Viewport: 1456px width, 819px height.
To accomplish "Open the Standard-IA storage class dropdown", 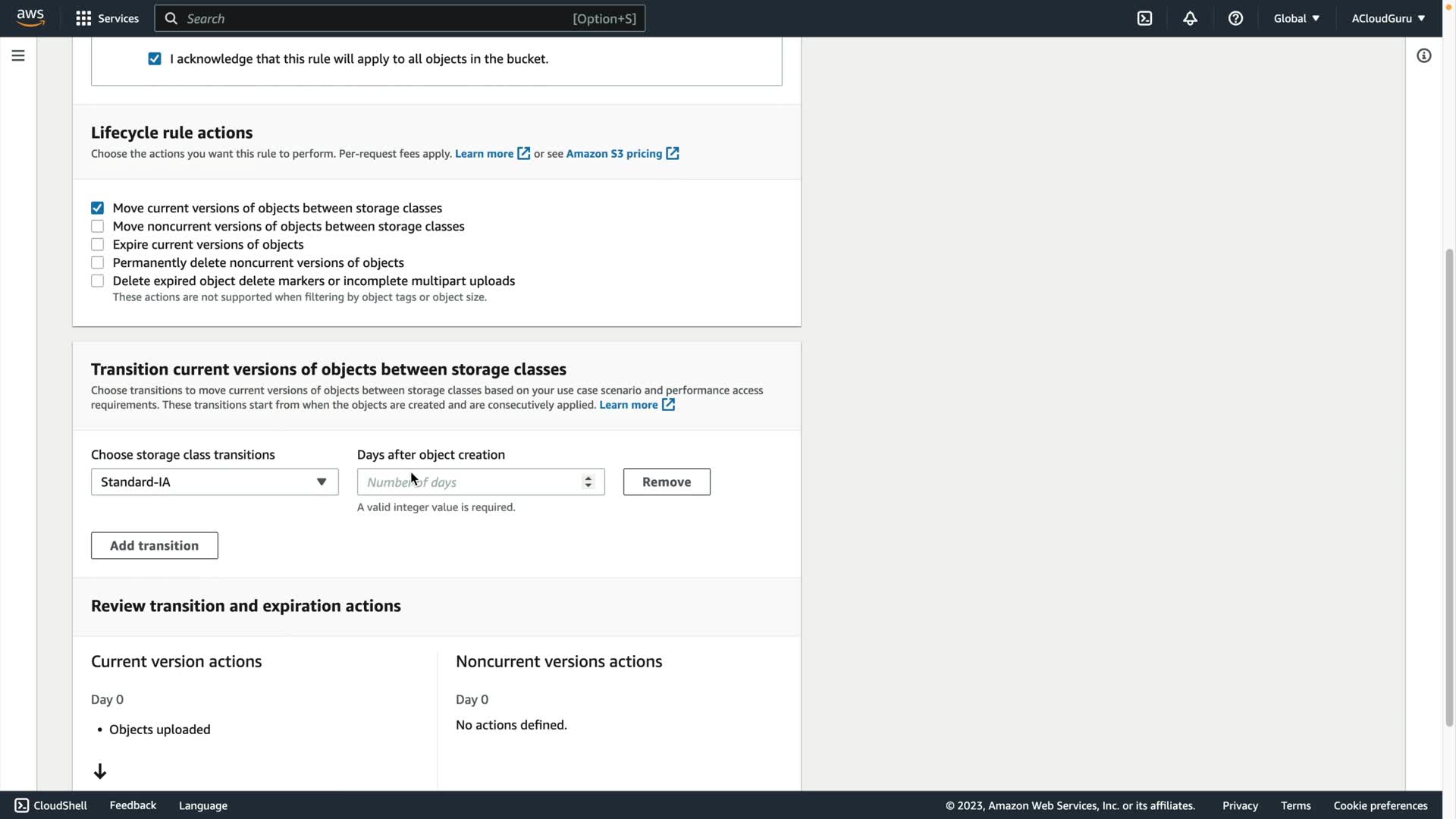I will pyautogui.click(x=215, y=482).
